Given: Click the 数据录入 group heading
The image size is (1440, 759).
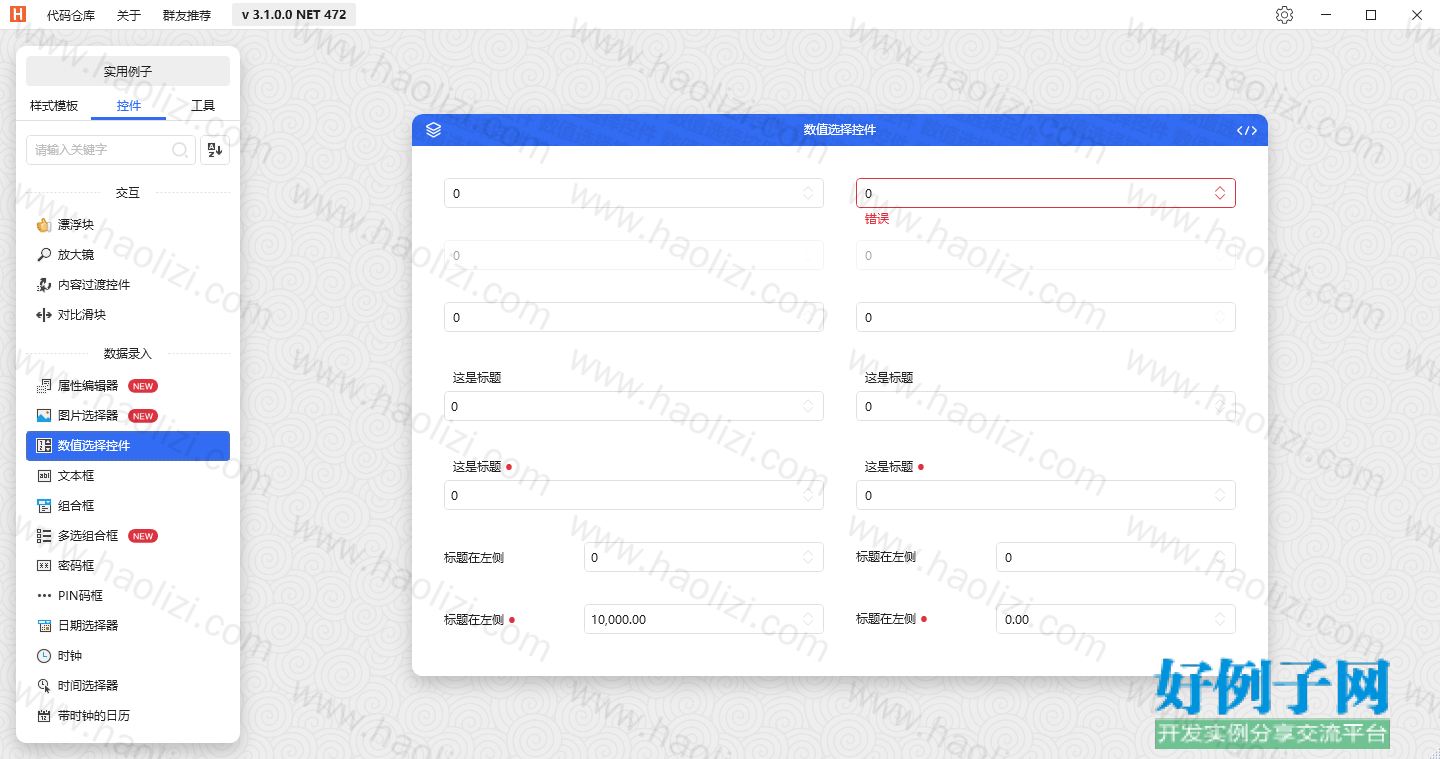Looking at the screenshot, I should (128, 354).
